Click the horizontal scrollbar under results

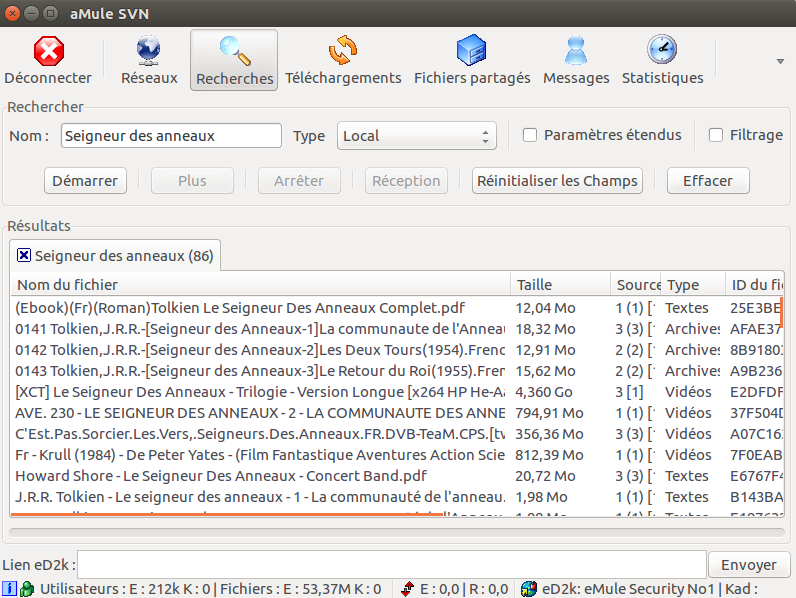point(397,532)
